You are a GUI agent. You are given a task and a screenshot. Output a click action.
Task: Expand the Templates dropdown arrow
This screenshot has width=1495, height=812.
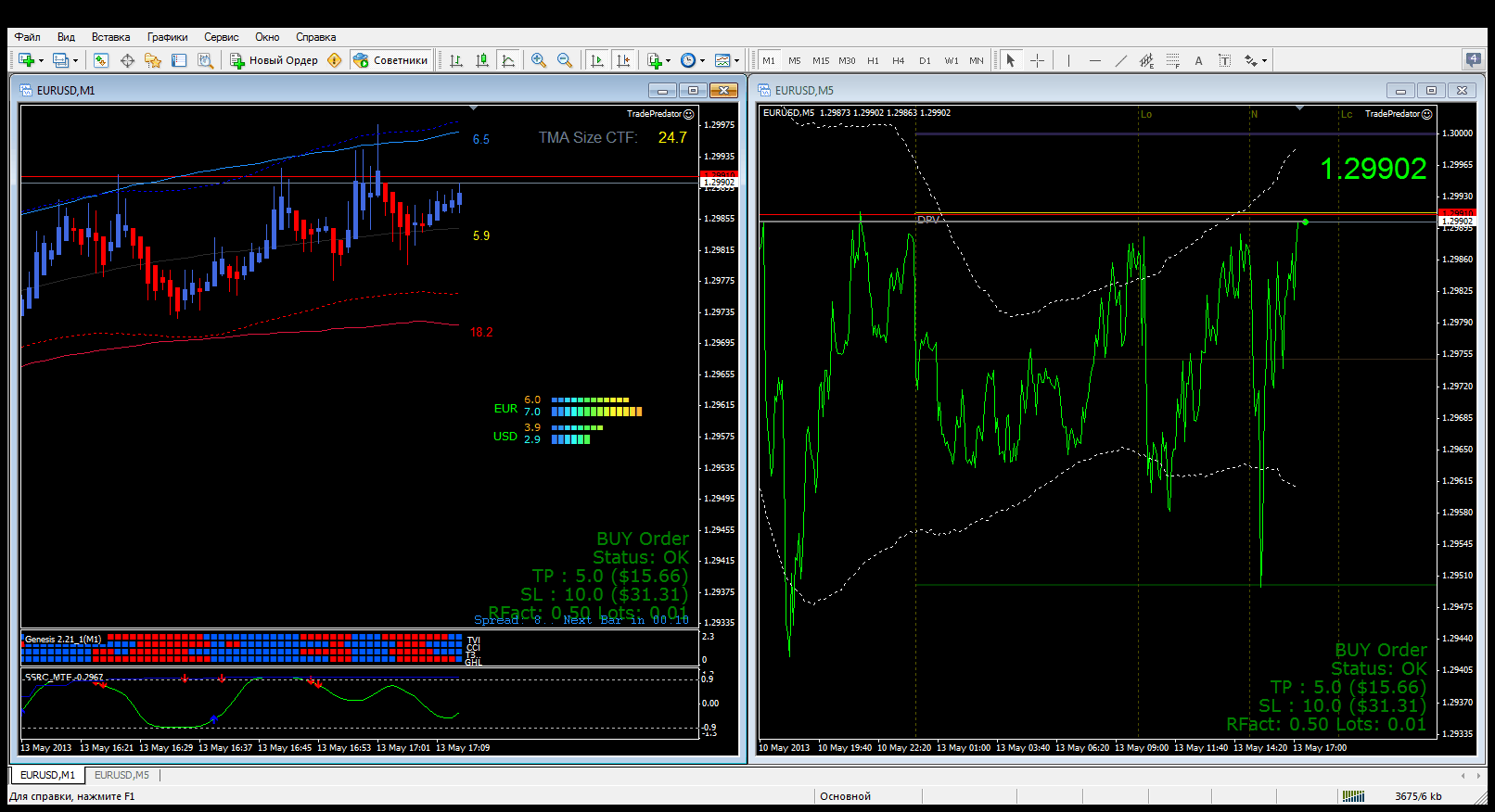pos(737,60)
